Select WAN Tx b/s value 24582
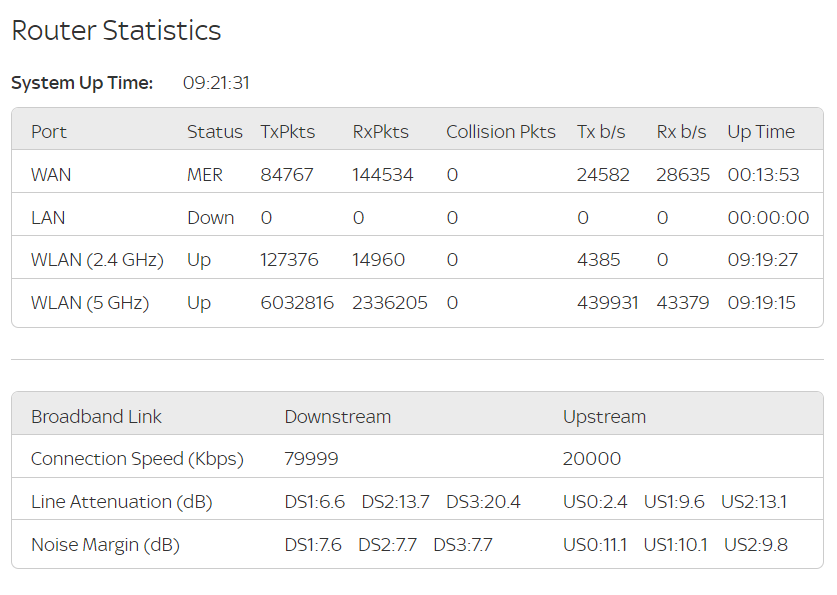The width and height of the screenshot is (837, 595). click(x=603, y=175)
